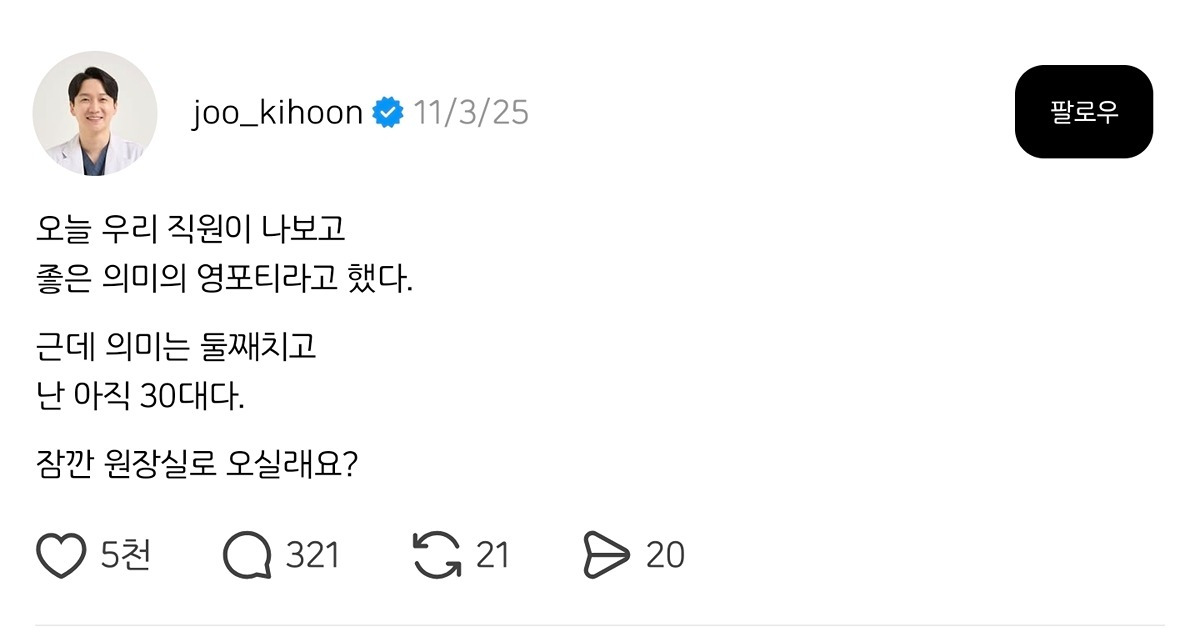Click the divider line below the post
This screenshot has height=632, width=1200.
600,625
